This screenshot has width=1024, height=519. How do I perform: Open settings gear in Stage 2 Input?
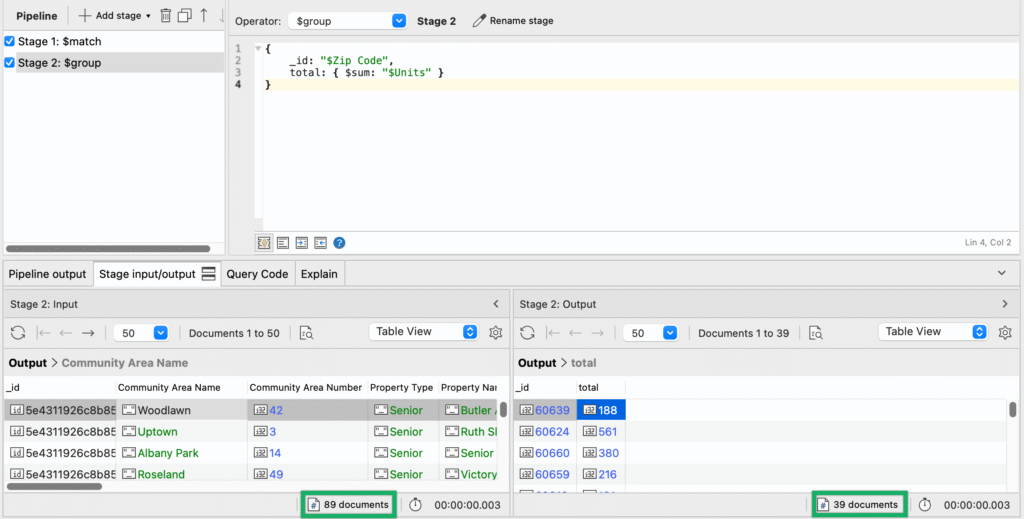tap(496, 332)
